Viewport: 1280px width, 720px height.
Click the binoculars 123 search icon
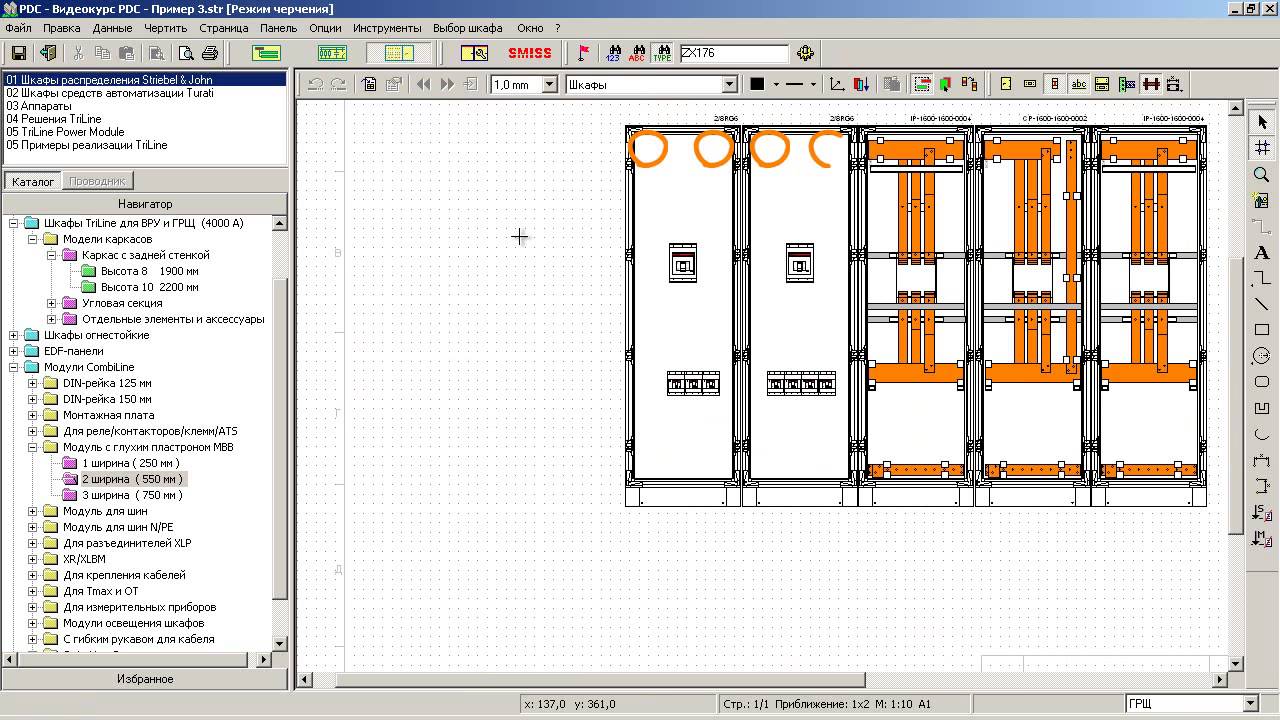613,53
